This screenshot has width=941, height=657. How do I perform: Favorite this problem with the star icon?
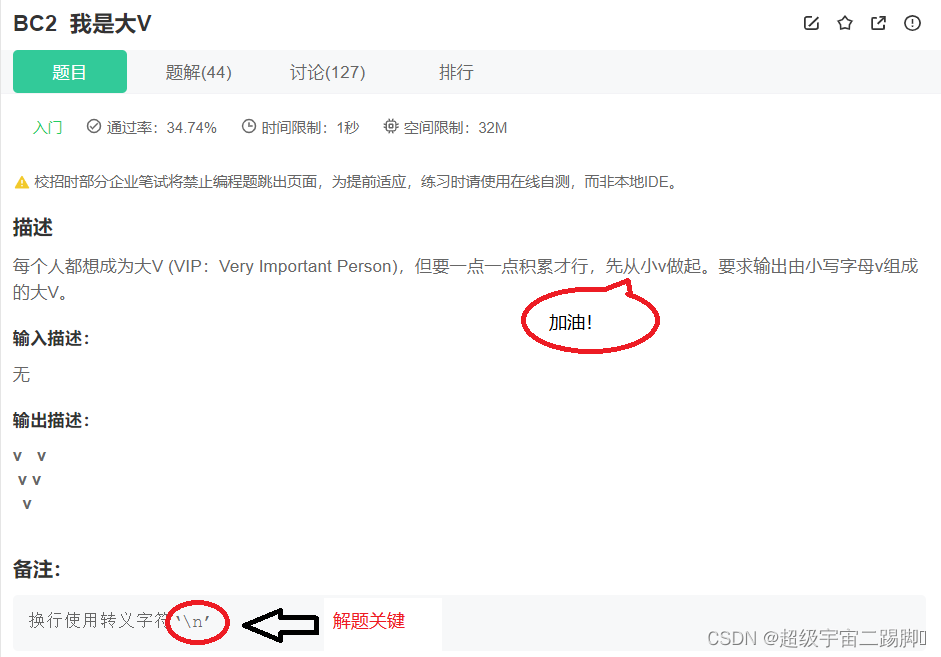click(844, 23)
